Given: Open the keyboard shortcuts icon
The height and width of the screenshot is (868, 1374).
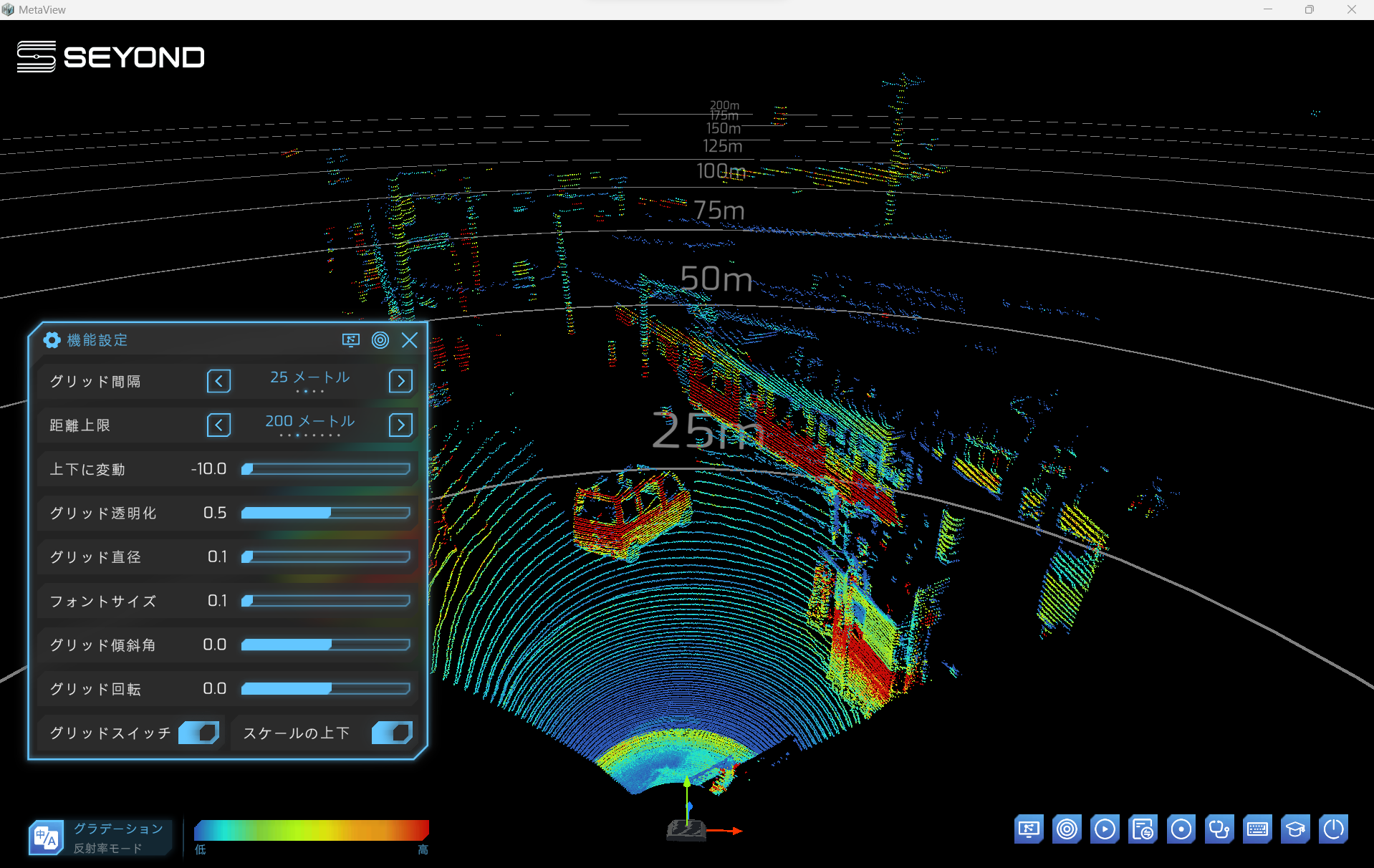Looking at the screenshot, I should click(x=1257, y=829).
